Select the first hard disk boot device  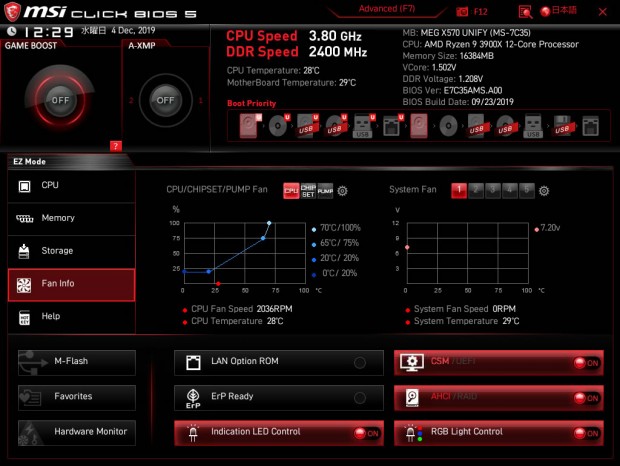[x=250, y=126]
